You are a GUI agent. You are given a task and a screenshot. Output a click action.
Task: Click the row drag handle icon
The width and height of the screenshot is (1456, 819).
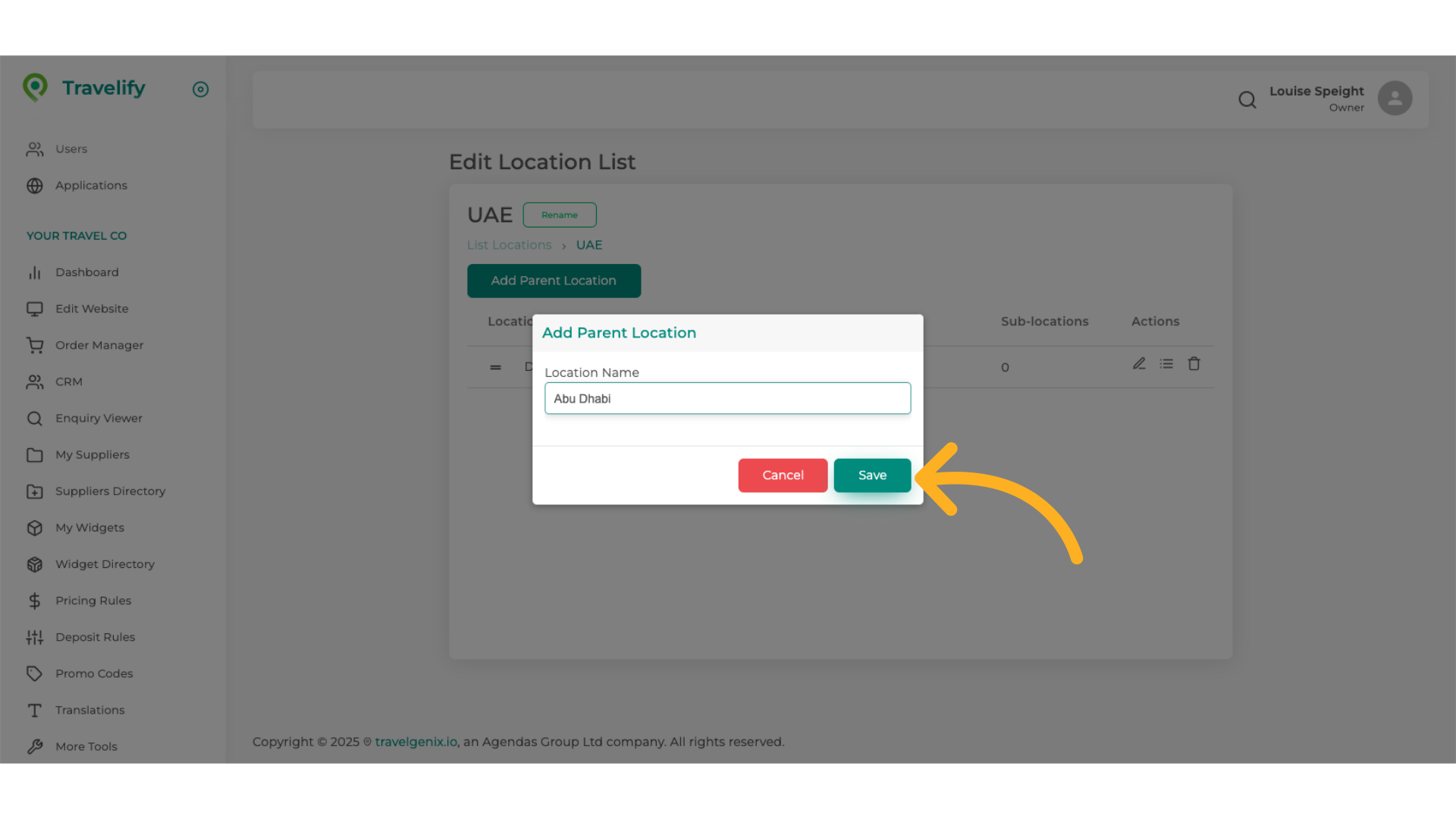(x=495, y=367)
